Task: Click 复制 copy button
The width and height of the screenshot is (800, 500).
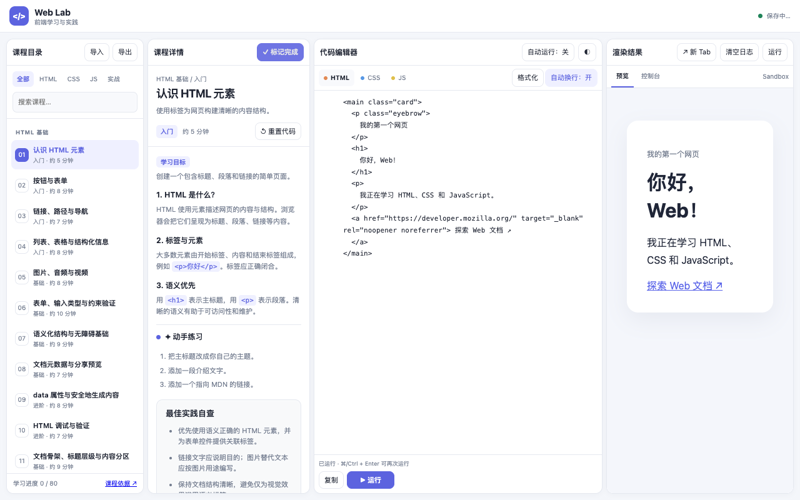Action: pos(331,480)
